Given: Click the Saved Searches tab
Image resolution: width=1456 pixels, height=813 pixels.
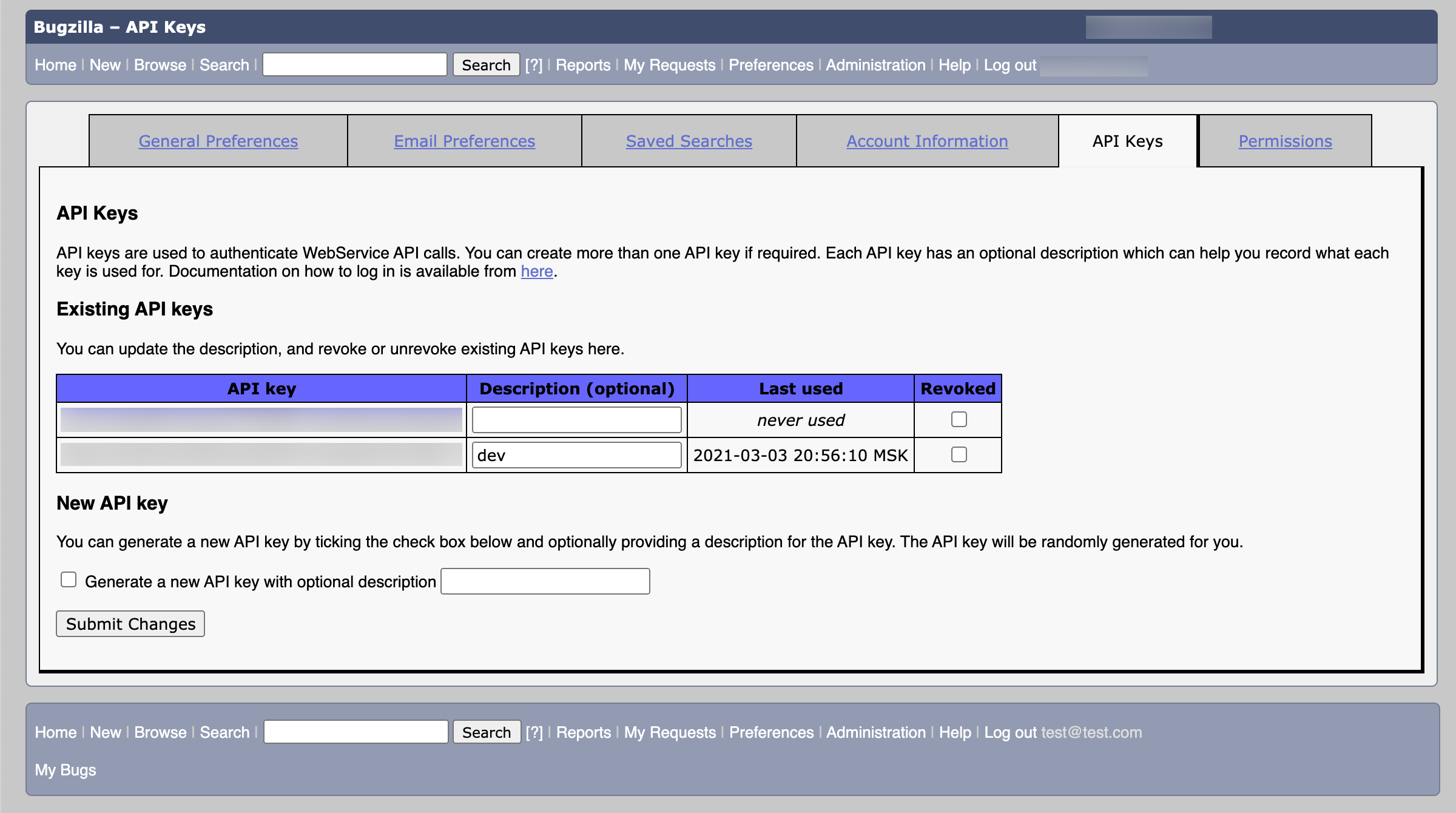Looking at the screenshot, I should click(x=688, y=140).
